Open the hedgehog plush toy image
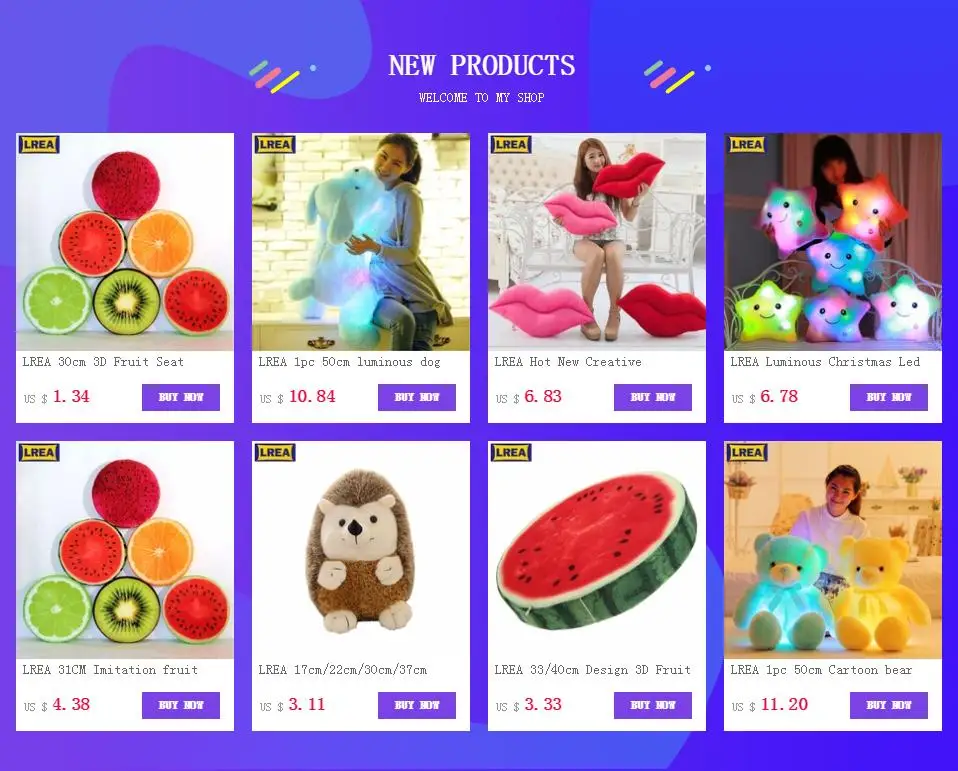 point(360,550)
